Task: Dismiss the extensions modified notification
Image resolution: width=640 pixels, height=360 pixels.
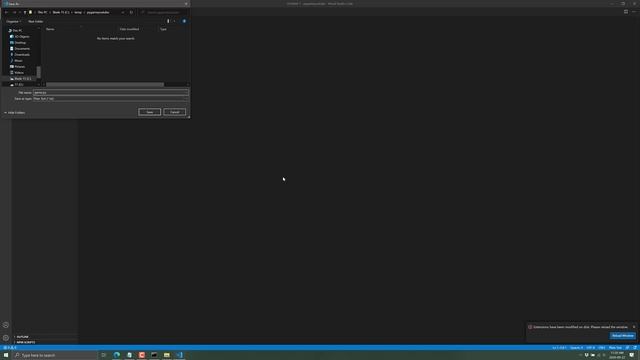Action: [634, 327]
